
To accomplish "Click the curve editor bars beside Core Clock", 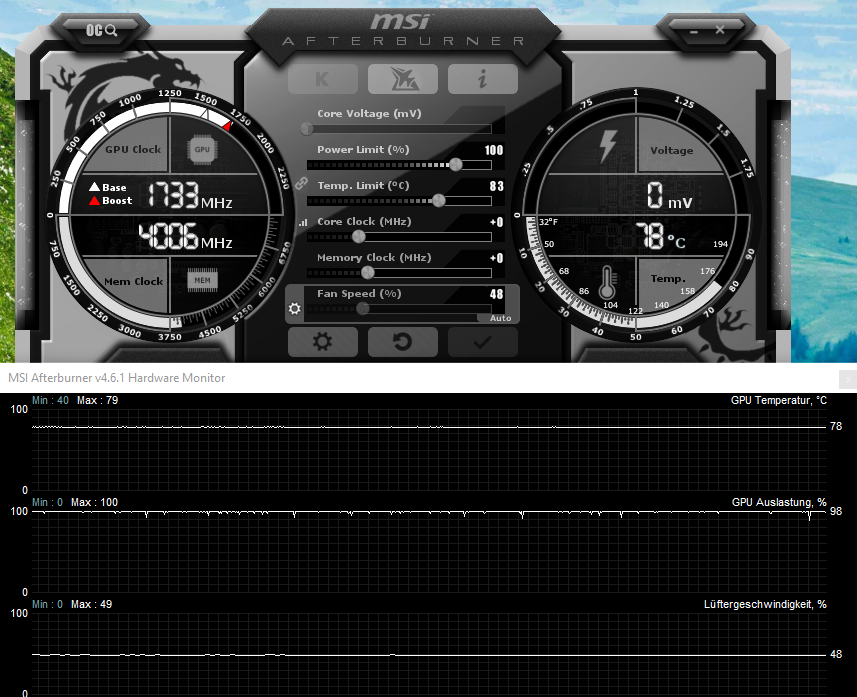I will coord(303,222).
